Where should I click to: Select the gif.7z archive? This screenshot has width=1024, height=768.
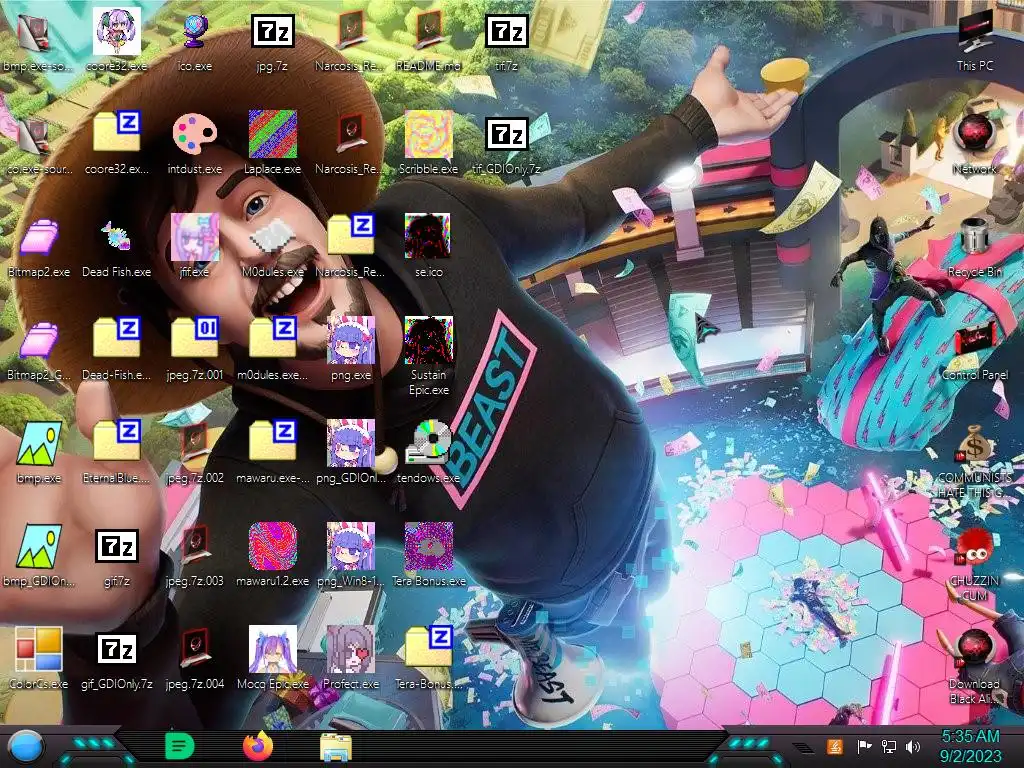click(x=117, y=546)
